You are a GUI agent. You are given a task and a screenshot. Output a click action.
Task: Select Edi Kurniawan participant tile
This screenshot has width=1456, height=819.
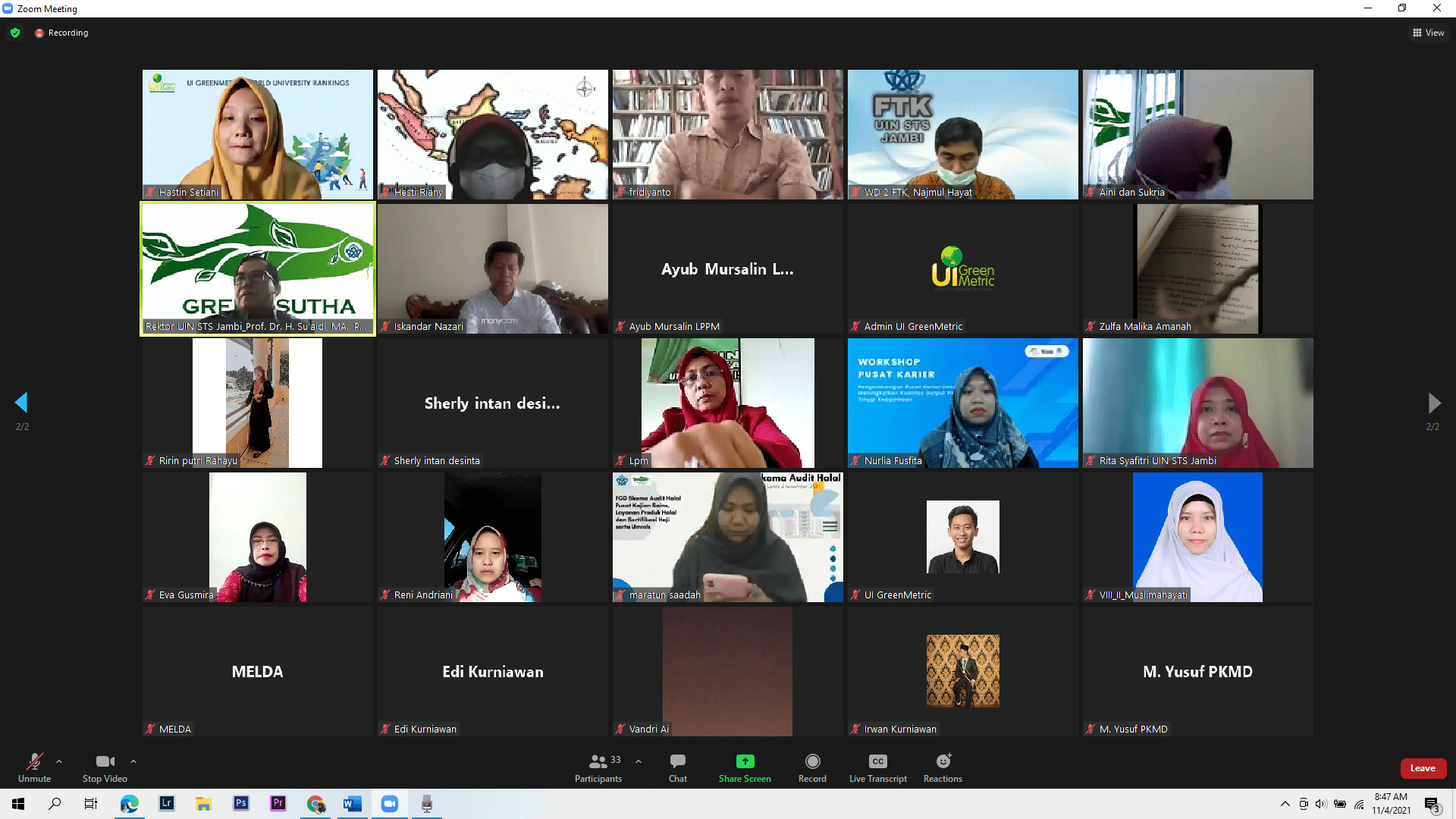click(493, 672)
